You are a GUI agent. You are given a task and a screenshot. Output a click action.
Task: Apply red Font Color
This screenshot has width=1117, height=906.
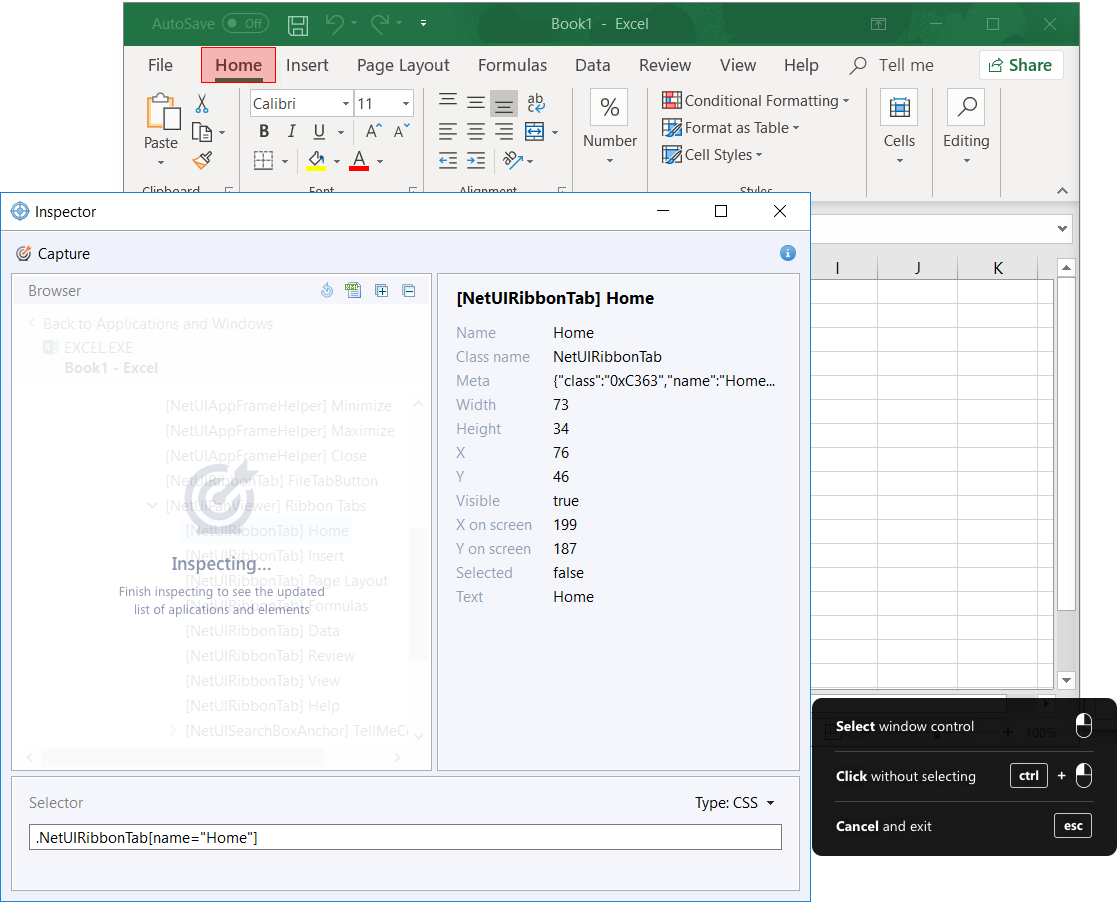pos(360,160)
